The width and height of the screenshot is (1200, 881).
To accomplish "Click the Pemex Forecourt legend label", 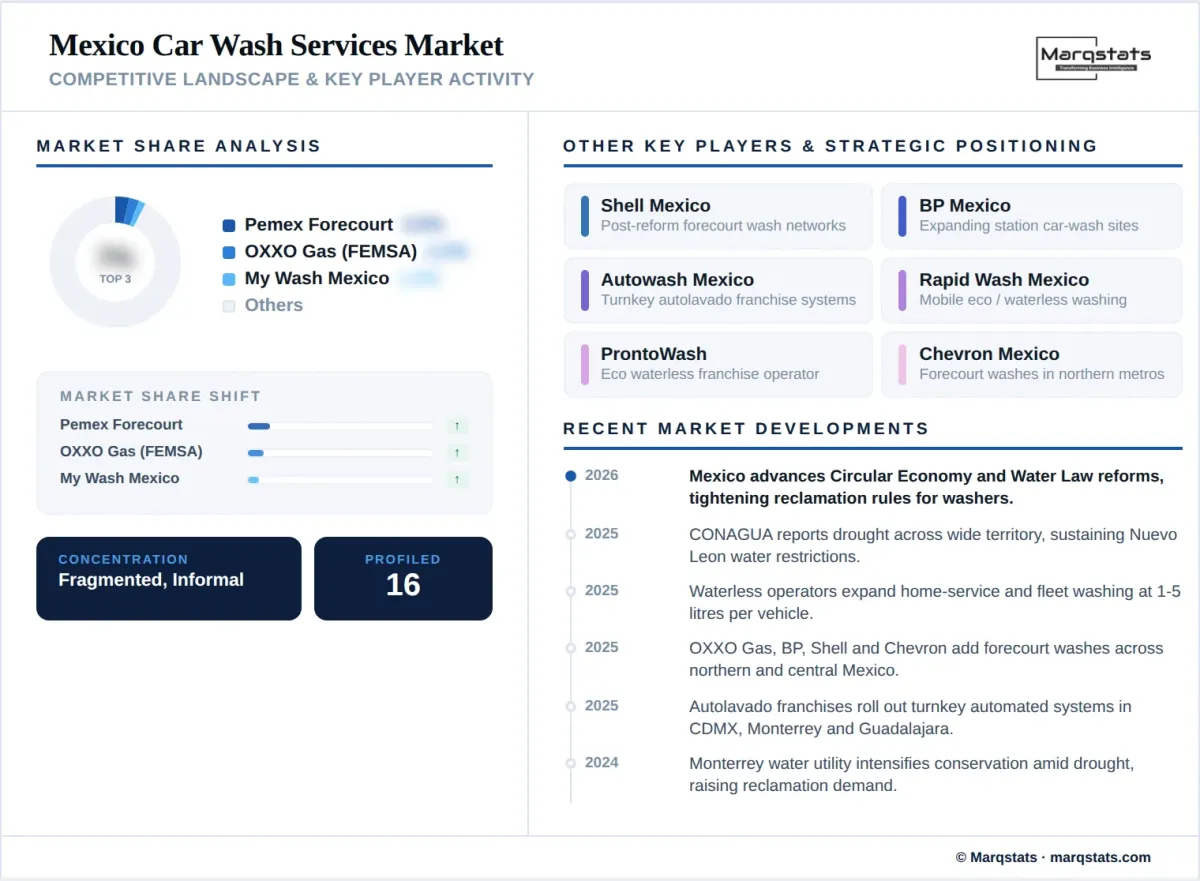I will coord(319,225).
